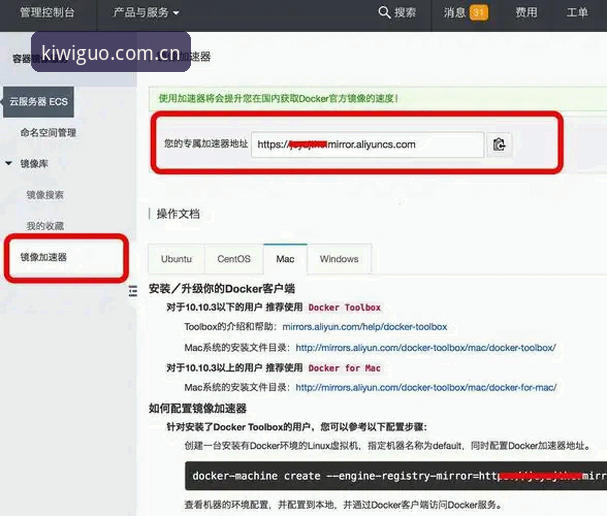Screen dimensions: 607x516
Task: Open 镜像加速器 in sidebar
Action: pyautogui.click(x=44, y=257)
